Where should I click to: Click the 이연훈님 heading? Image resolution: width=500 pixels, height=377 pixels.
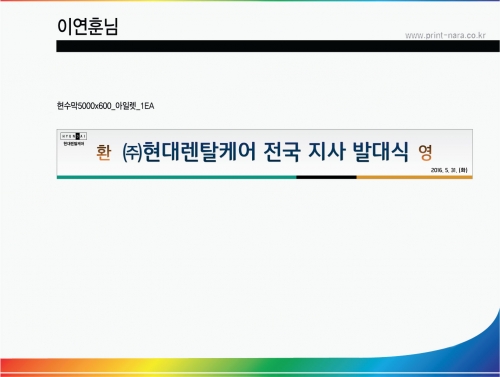tap(88, 26)
